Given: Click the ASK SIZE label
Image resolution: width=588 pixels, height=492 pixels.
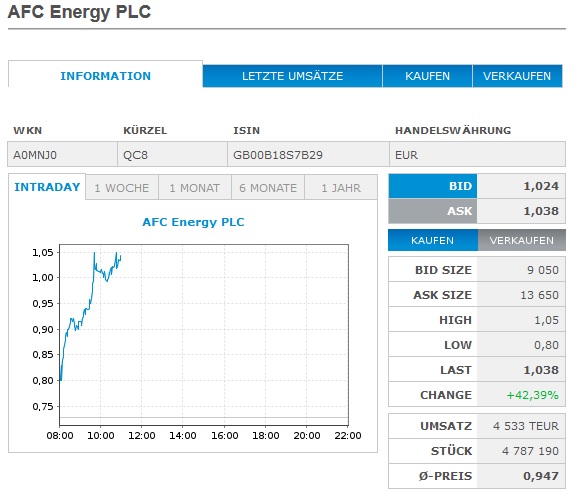Looking at the screenshot, I should [442, 295].
